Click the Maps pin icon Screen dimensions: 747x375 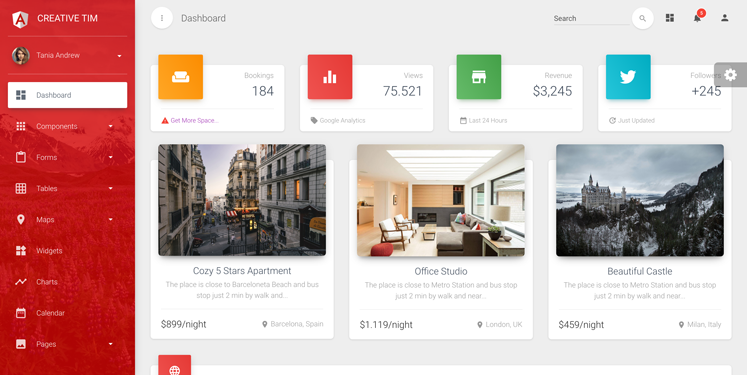[x=20, y=219]
